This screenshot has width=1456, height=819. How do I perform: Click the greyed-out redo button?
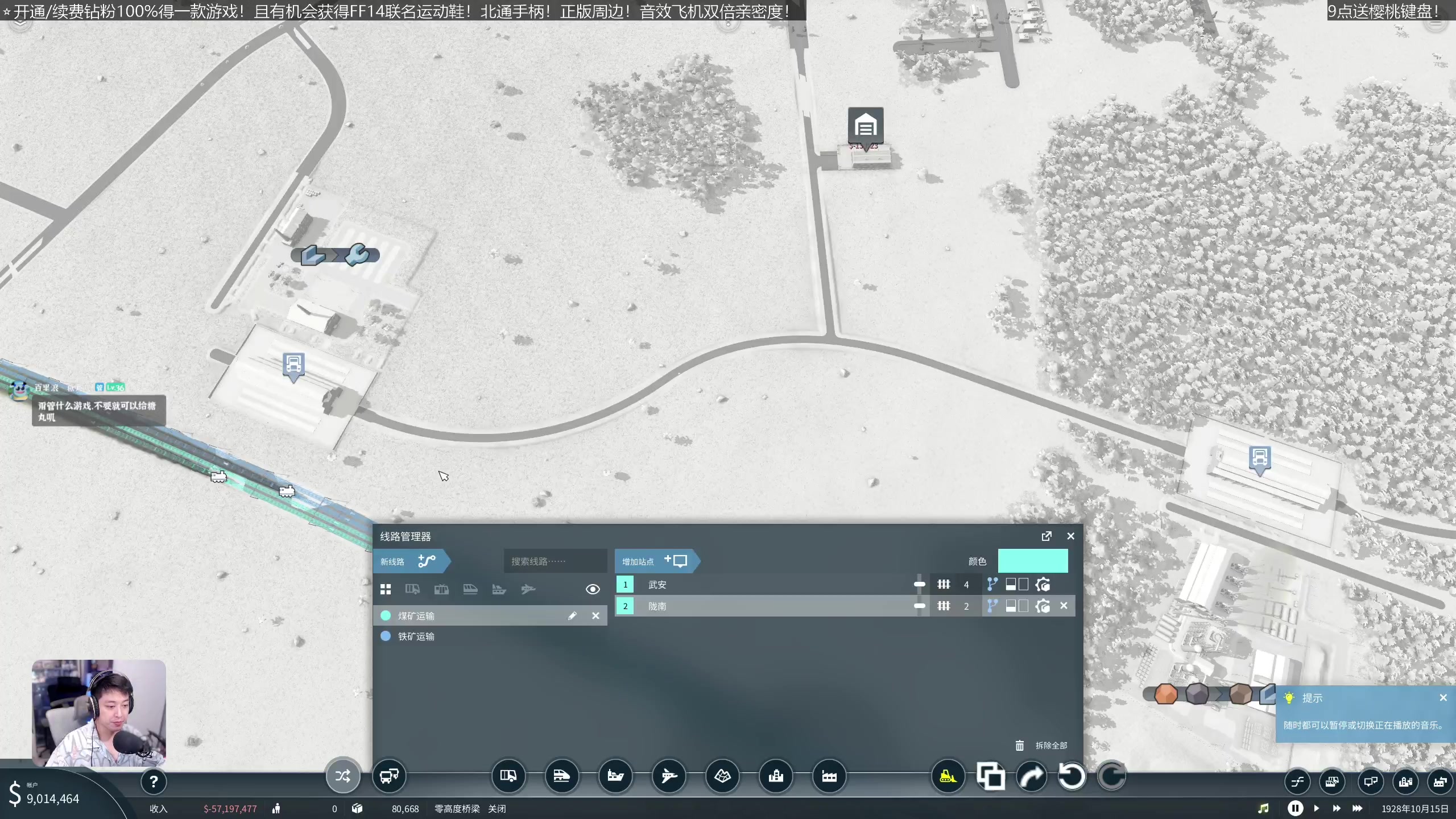[1112, 776]
